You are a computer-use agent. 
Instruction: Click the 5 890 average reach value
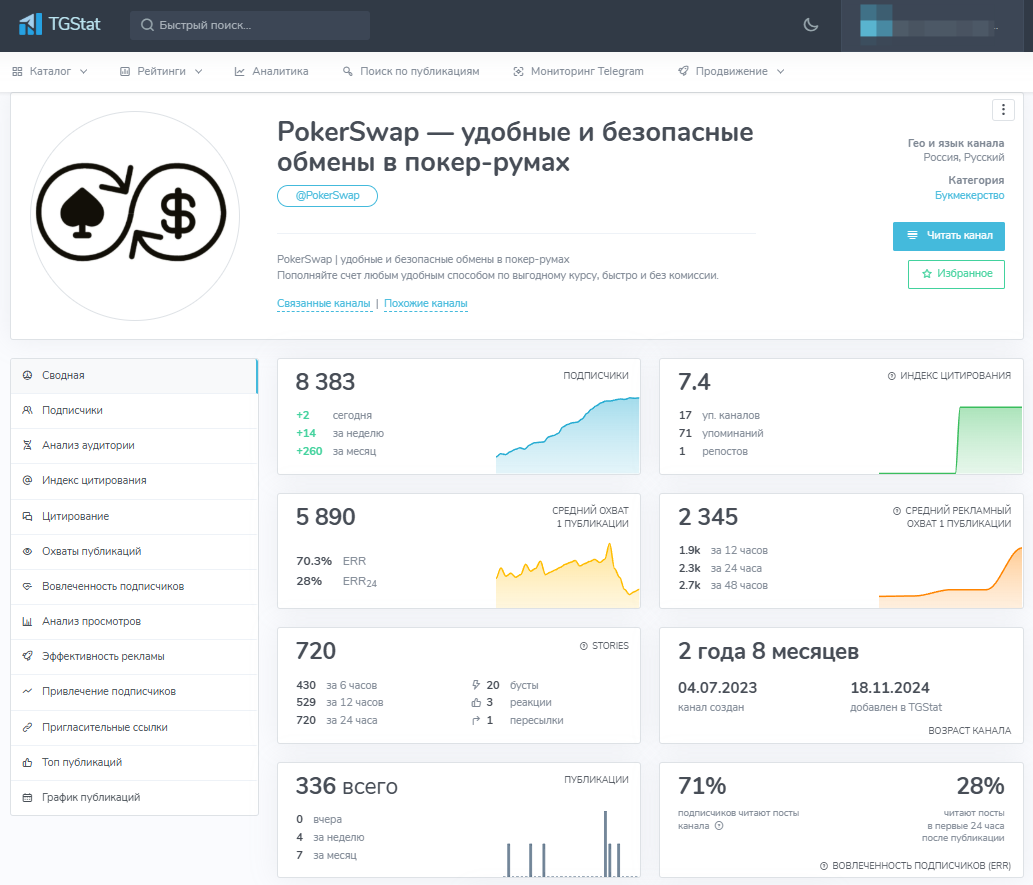click(325, 517)
